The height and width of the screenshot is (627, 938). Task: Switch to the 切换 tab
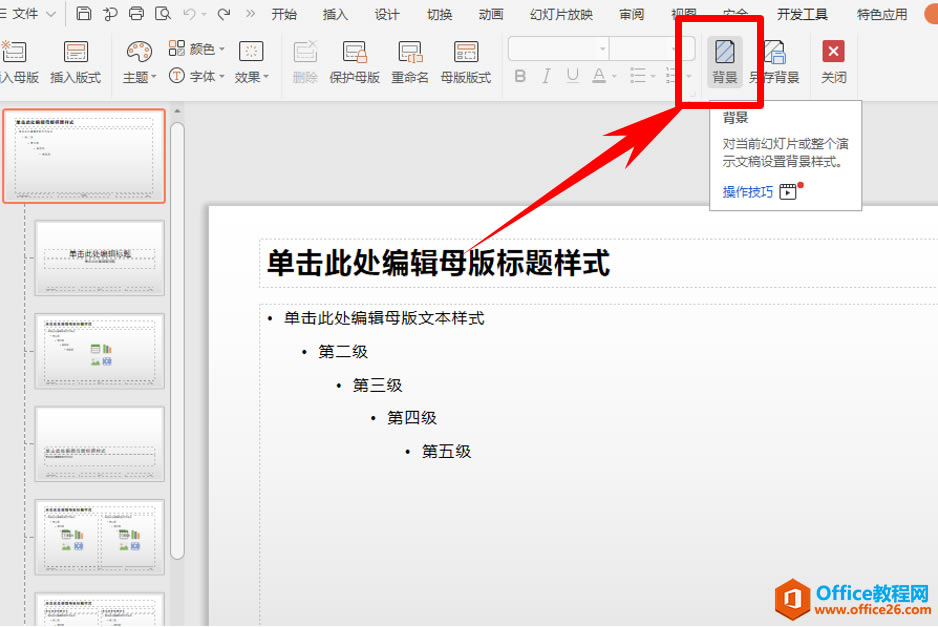[x=439, y=14]
